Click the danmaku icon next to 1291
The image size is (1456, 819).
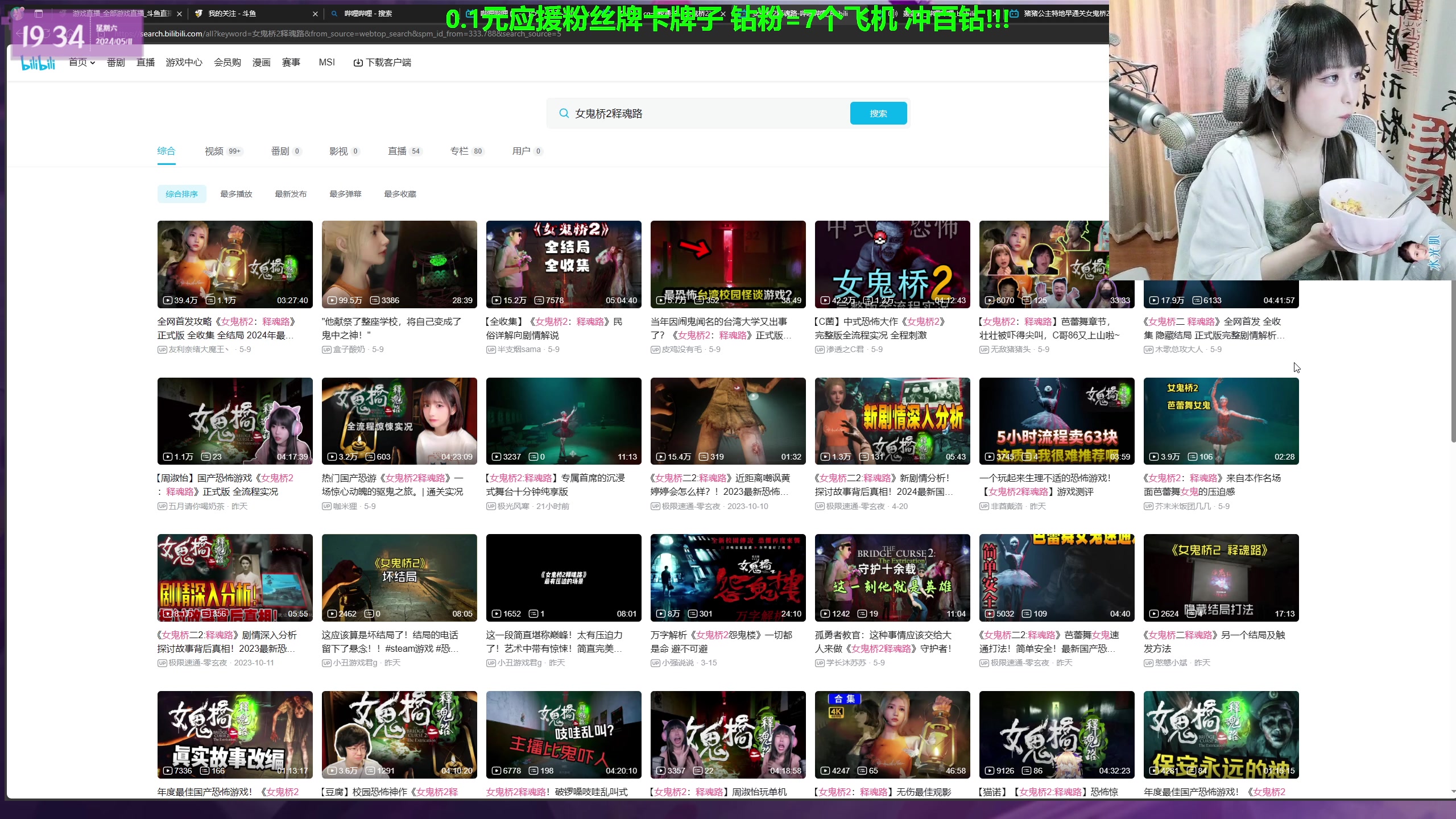(x=370, y=771)
